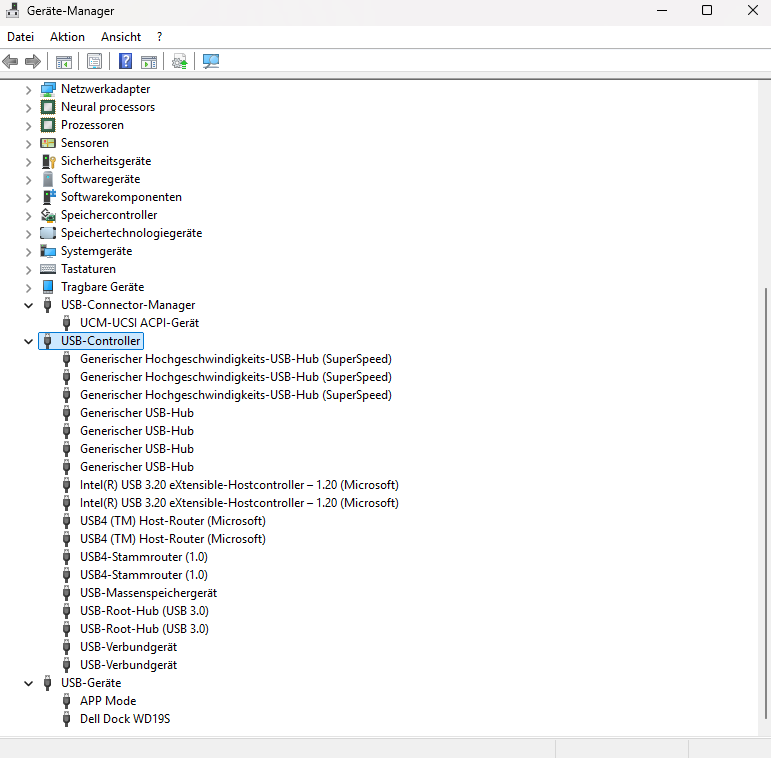Click the Sicherheitsgeräte key icon
This screenshot has width=771, height=758.
tap(48, 161)
